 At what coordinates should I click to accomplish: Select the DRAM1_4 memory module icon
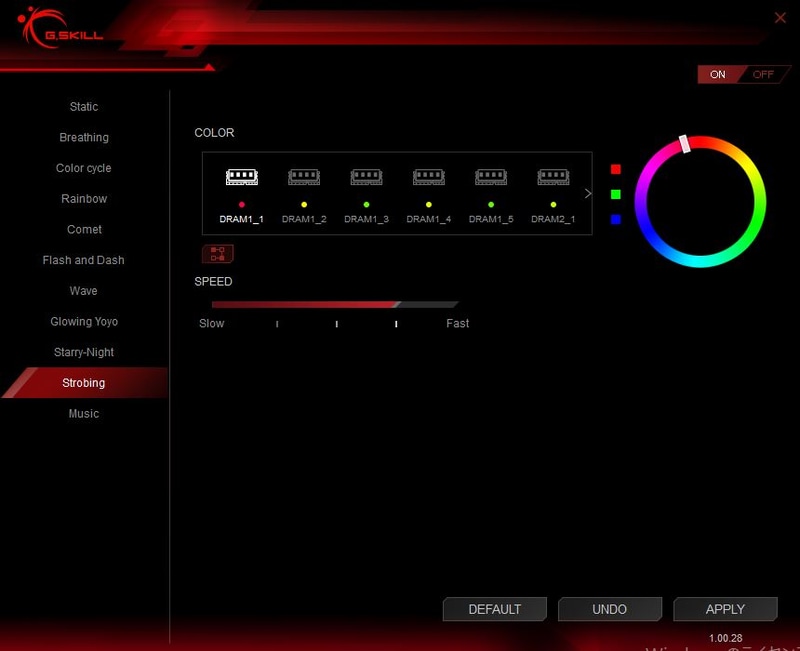point(429,177)
